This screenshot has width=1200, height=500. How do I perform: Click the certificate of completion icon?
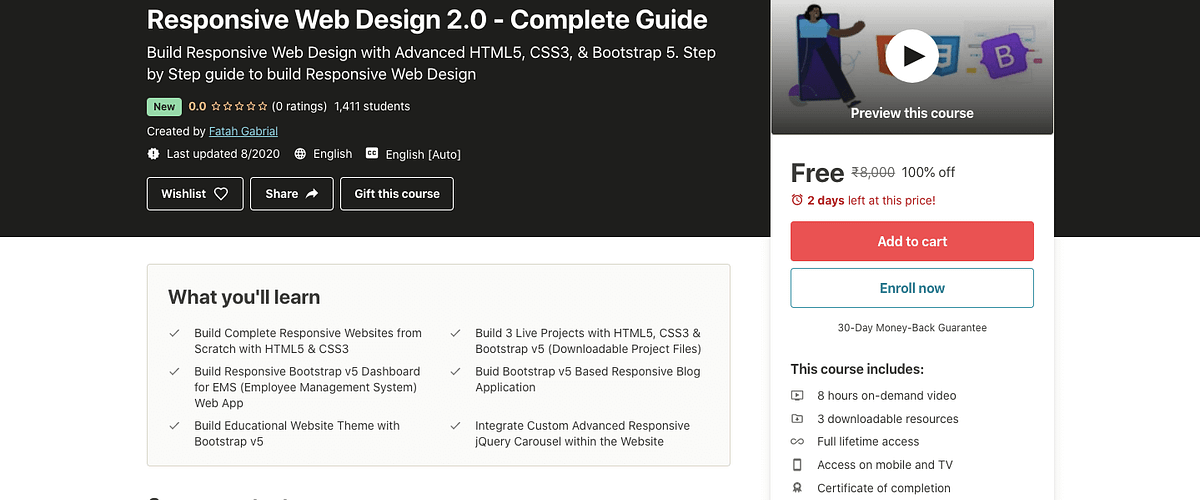point(797,488)
